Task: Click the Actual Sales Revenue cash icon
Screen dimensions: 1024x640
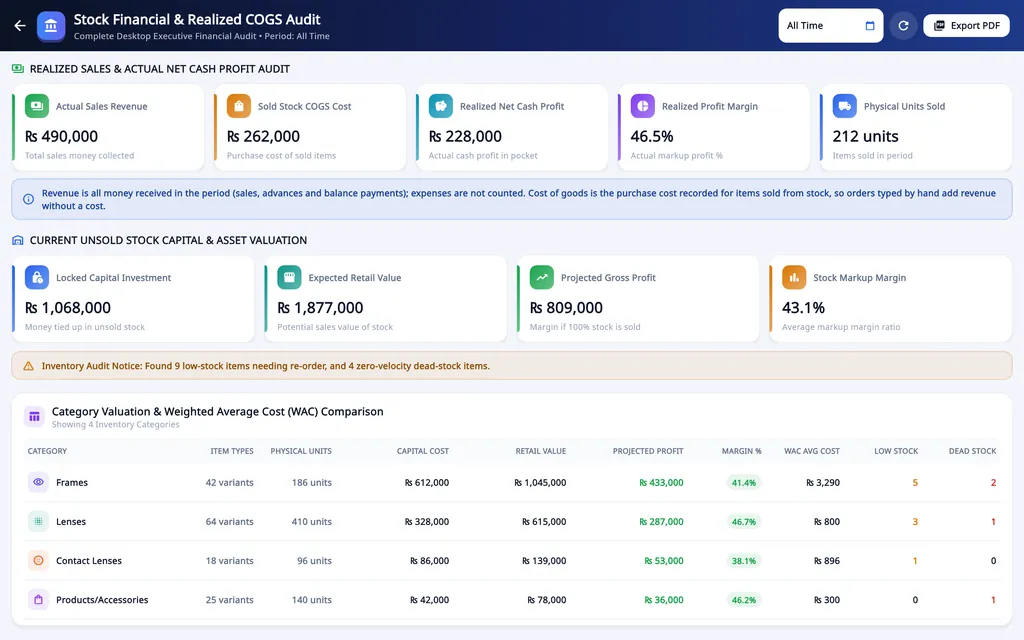Action: click(x=37, y=106)
